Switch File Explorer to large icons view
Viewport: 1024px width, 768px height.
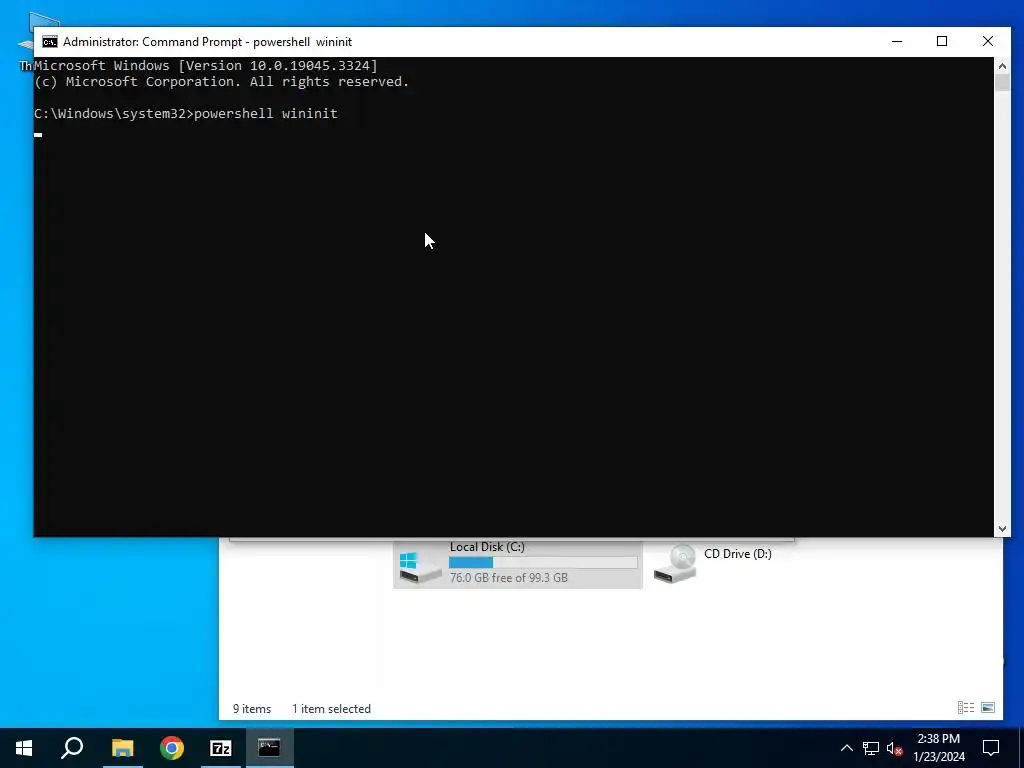(988, 707)
